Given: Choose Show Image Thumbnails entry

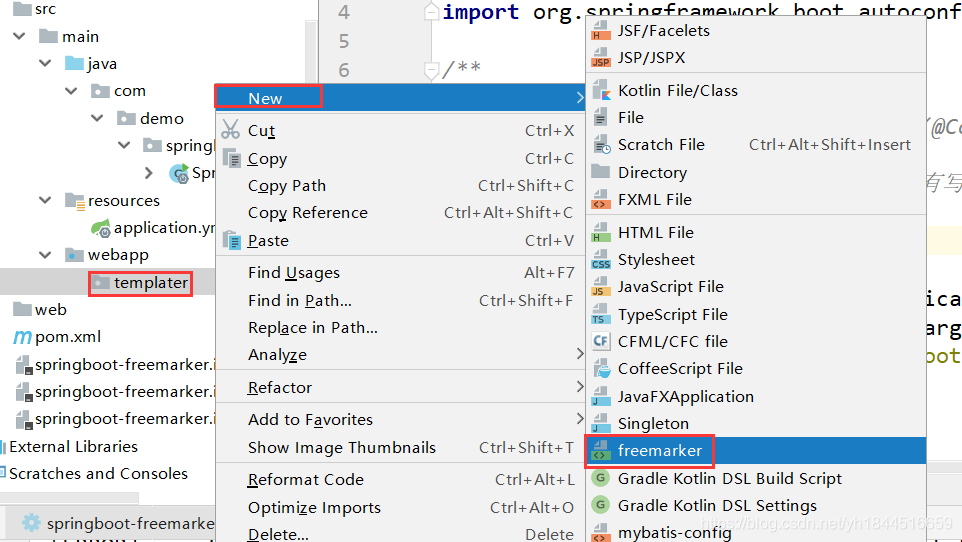Looking at the screenshot, I should pyautogui.click(x=400, y=447).
